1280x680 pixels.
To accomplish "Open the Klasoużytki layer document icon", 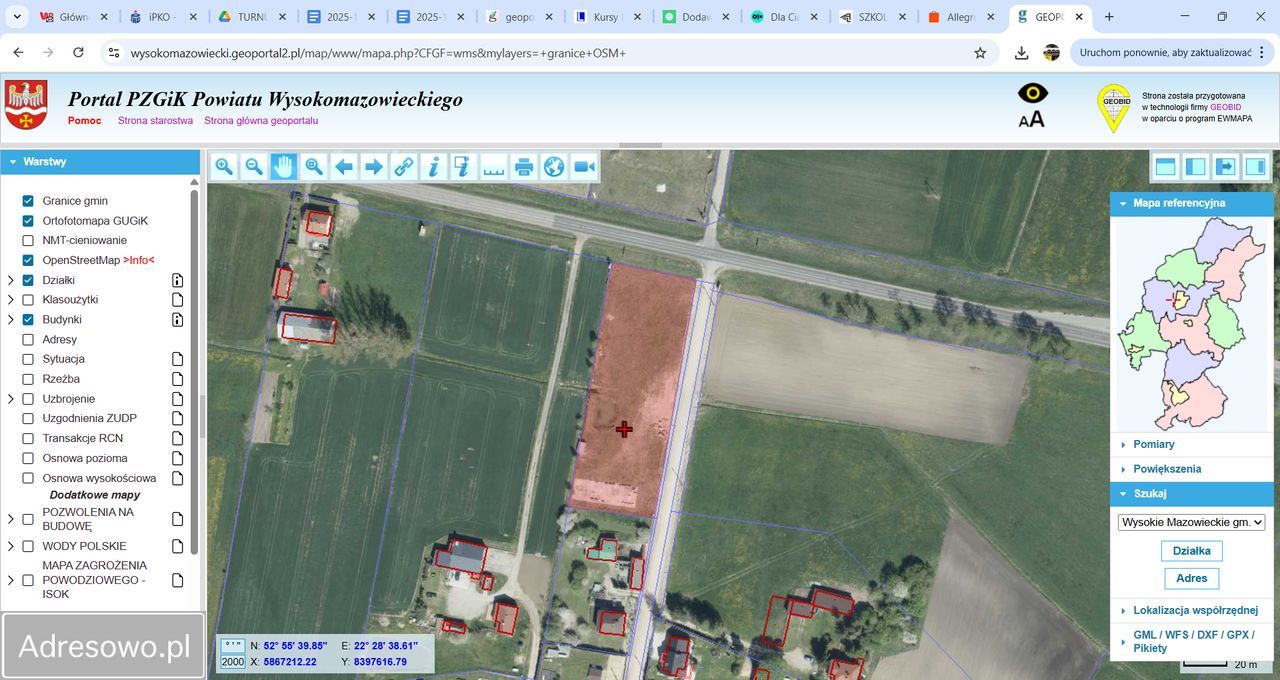I will [x=177, y=300].
